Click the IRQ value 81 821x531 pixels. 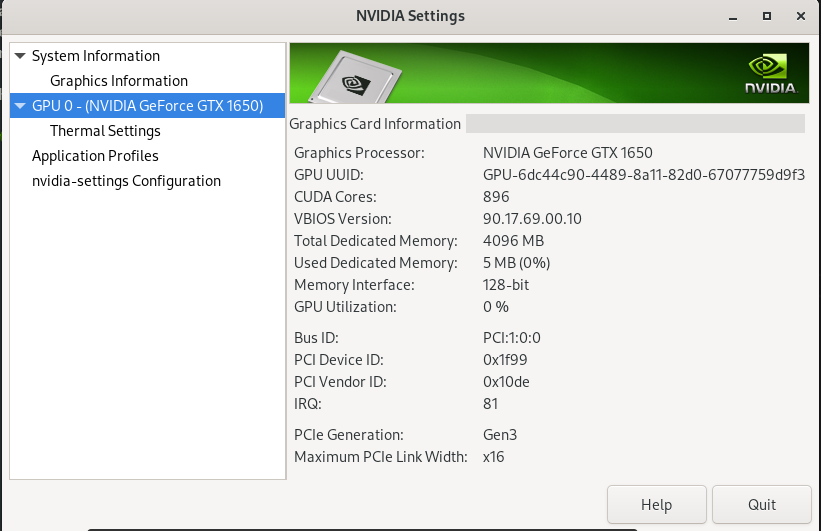click(x=490, y=404)
